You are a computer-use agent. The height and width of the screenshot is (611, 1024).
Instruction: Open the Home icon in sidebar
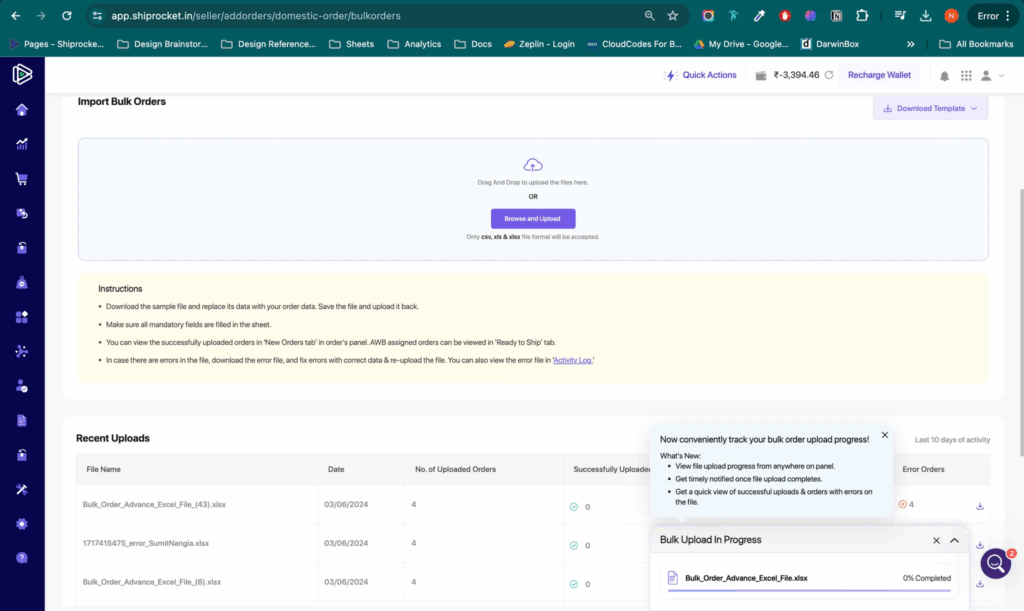[22, 110]
